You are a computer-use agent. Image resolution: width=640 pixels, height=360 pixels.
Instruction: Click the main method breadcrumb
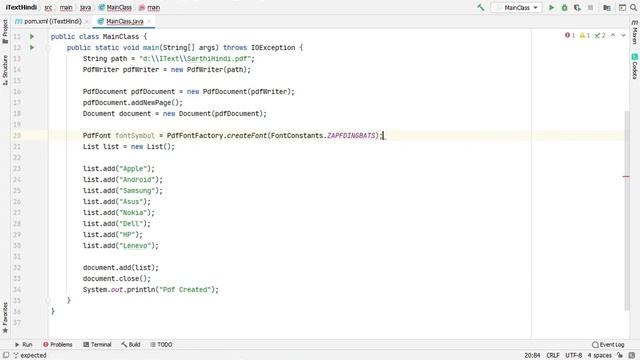149,7
